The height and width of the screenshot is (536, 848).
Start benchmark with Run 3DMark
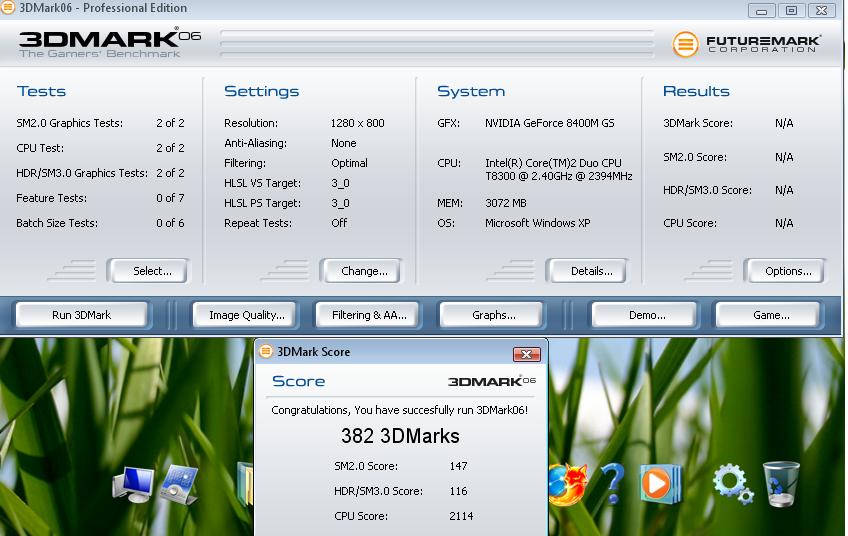pos(82,315)
